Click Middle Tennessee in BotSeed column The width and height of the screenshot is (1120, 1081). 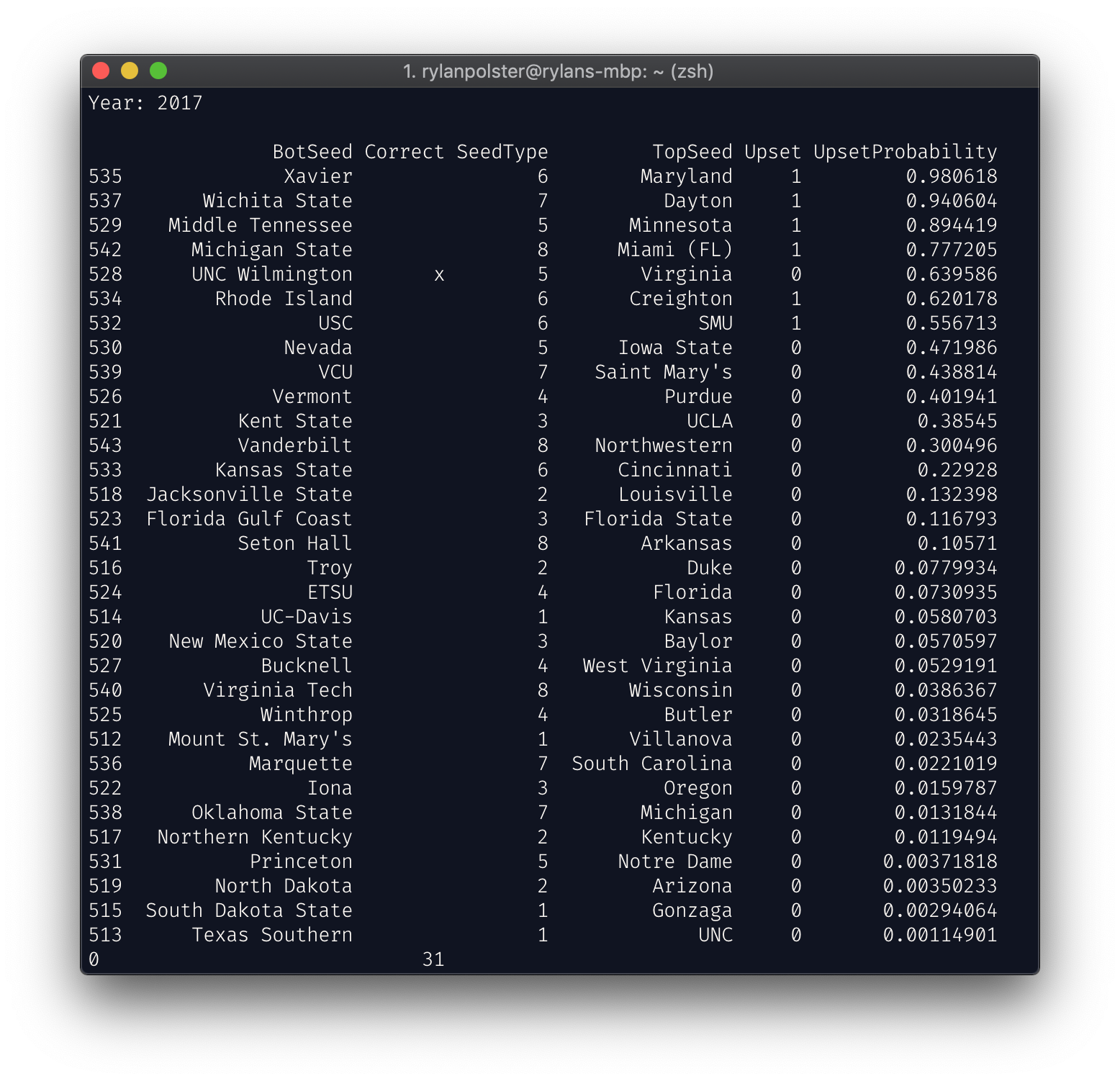click(261, 225)
